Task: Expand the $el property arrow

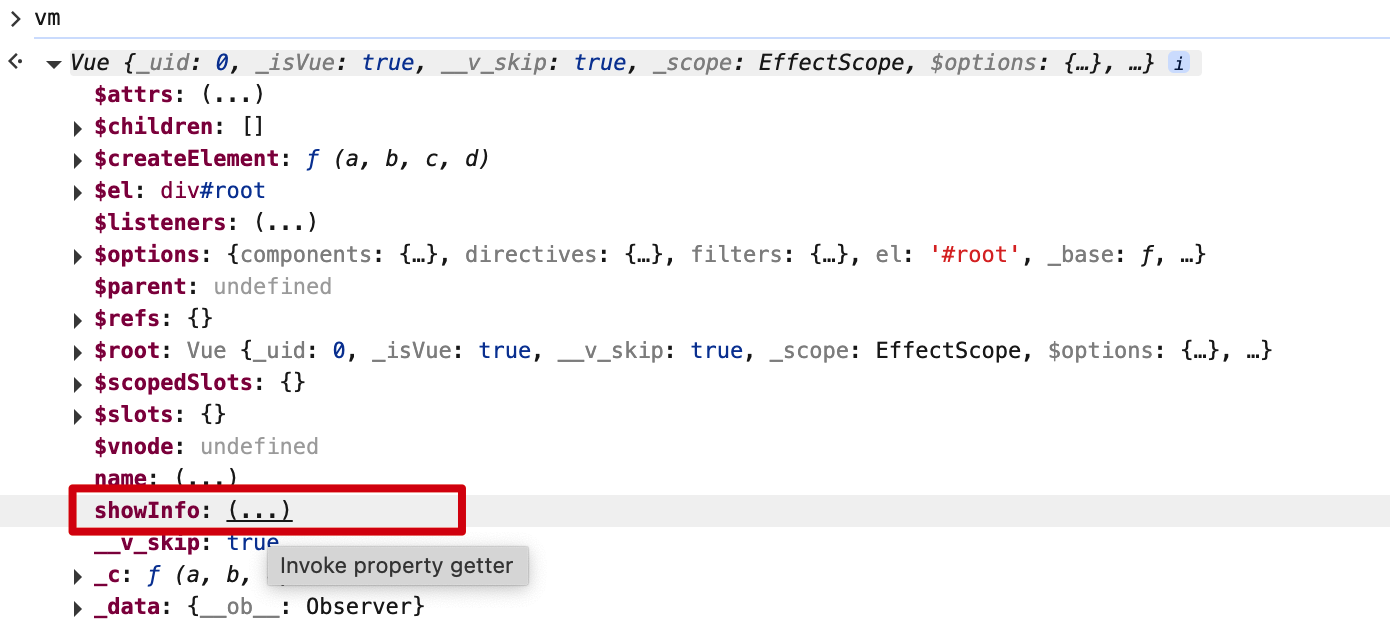Action: click(78, 192)
